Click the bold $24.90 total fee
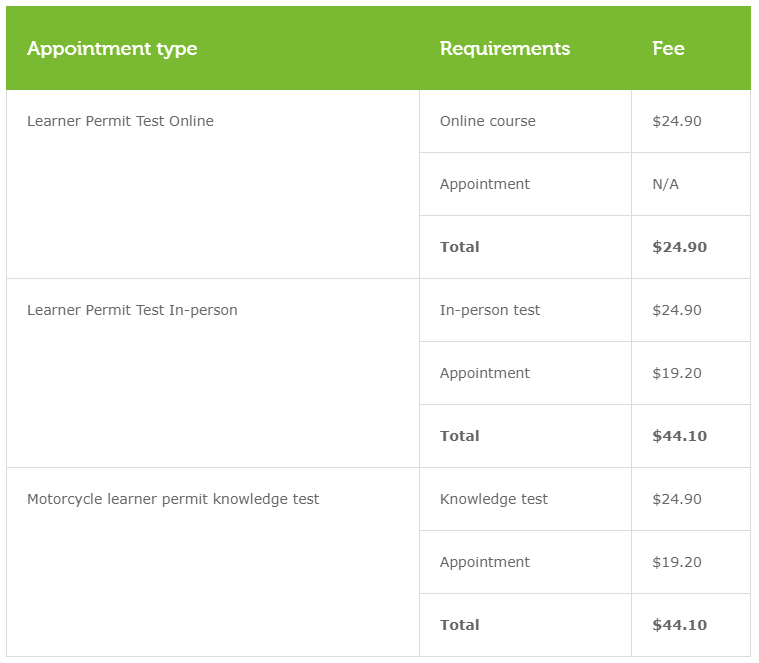This screenshot has width=759, height=663. pyautogui.click(x=679, y=247)
